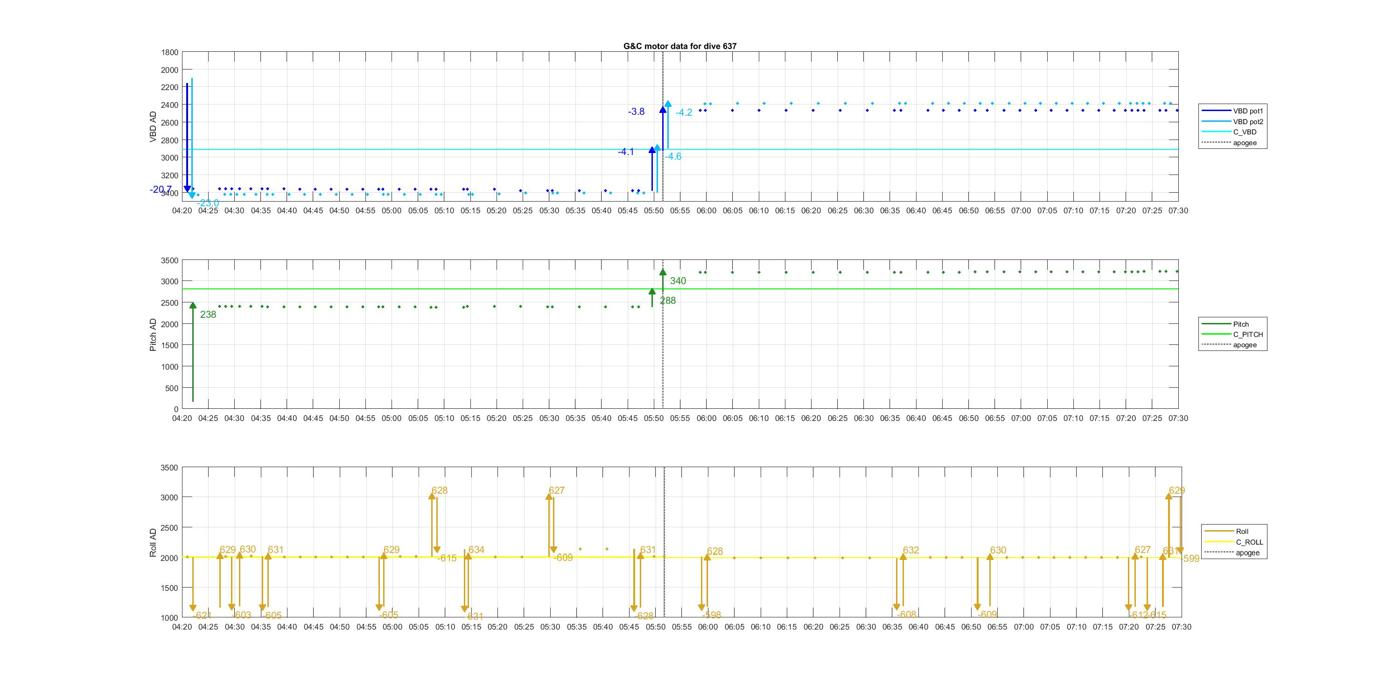Click the '-615' annotation in the Roll plot

click(x=447, y=558)
